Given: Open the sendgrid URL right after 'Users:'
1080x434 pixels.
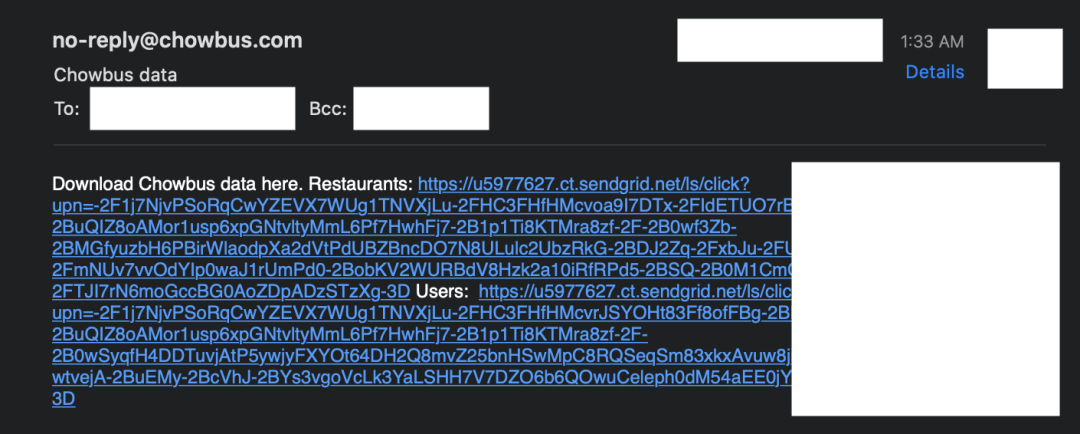Looking at the screenshot, I should (x=635, y=291).
